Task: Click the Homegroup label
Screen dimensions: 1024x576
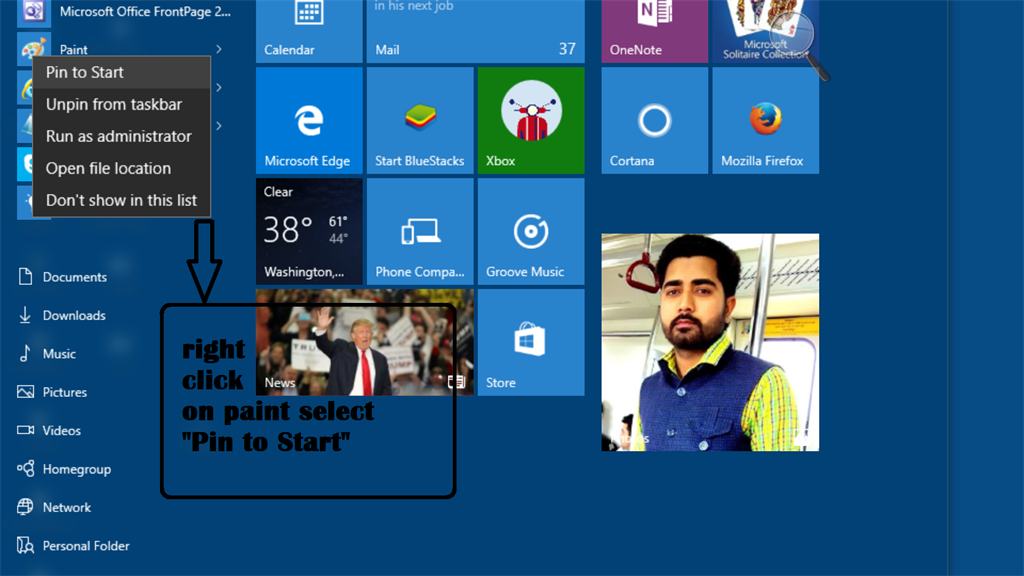Action: (76, 469)
